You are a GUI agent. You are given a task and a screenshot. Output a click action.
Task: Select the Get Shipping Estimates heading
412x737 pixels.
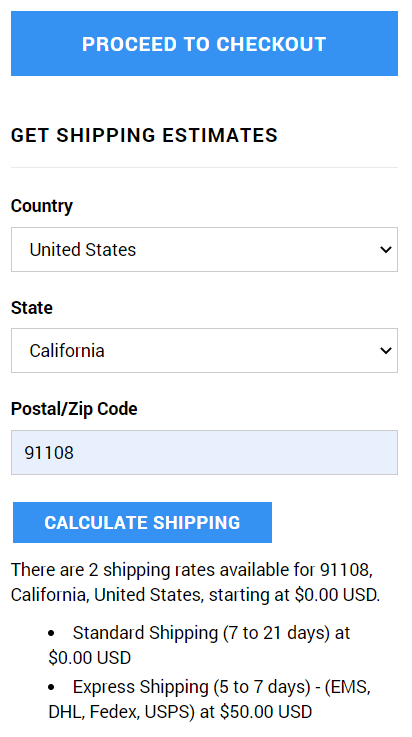144,135
